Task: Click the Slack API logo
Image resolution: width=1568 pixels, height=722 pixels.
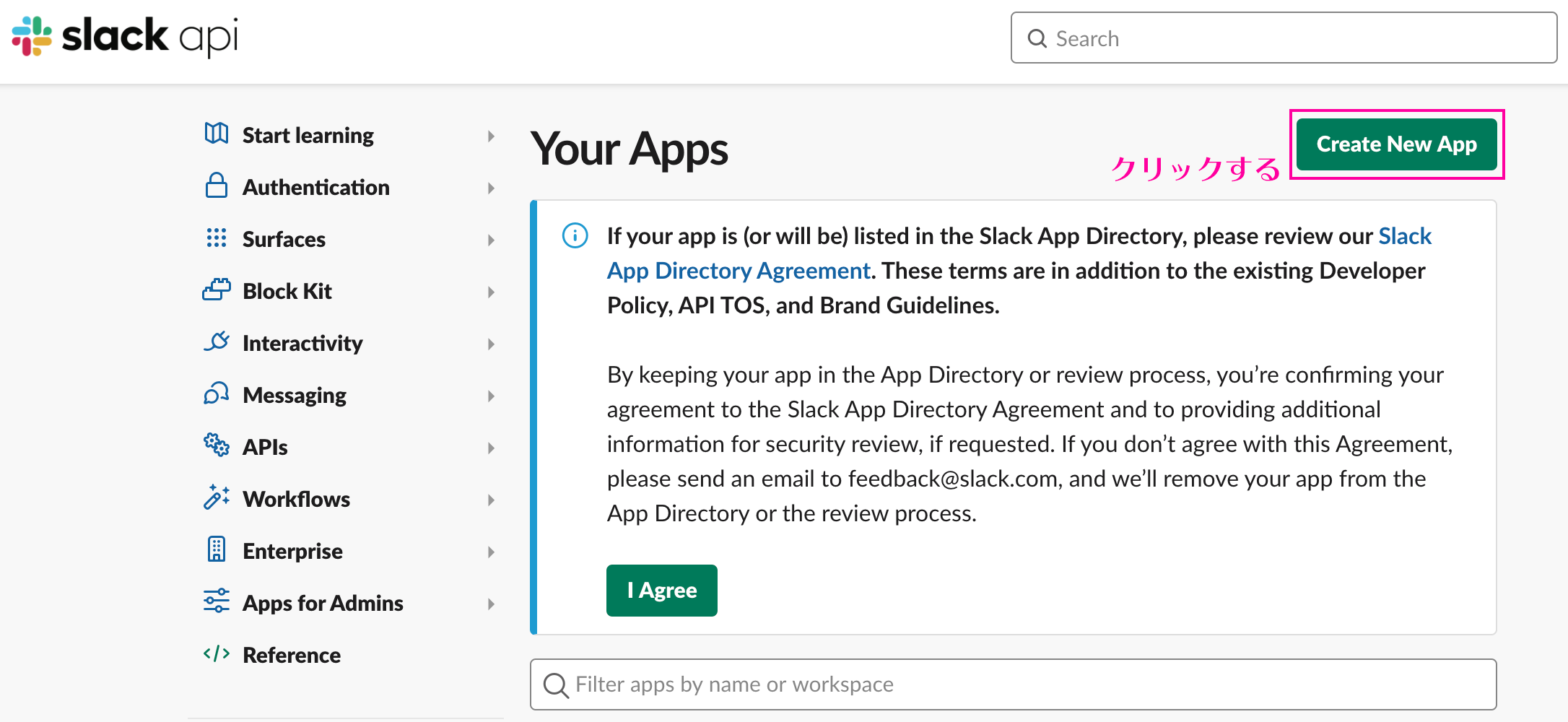Action: (125, 36)
